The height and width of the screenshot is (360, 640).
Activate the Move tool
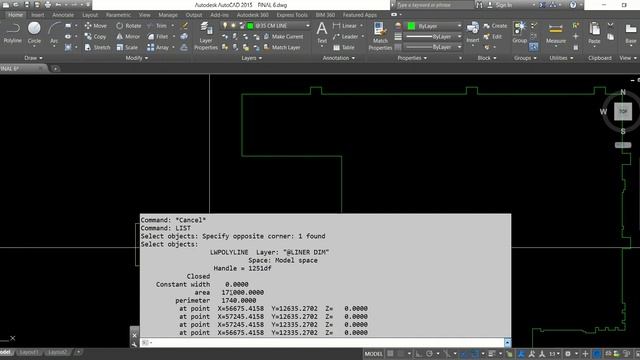[96, 26]
